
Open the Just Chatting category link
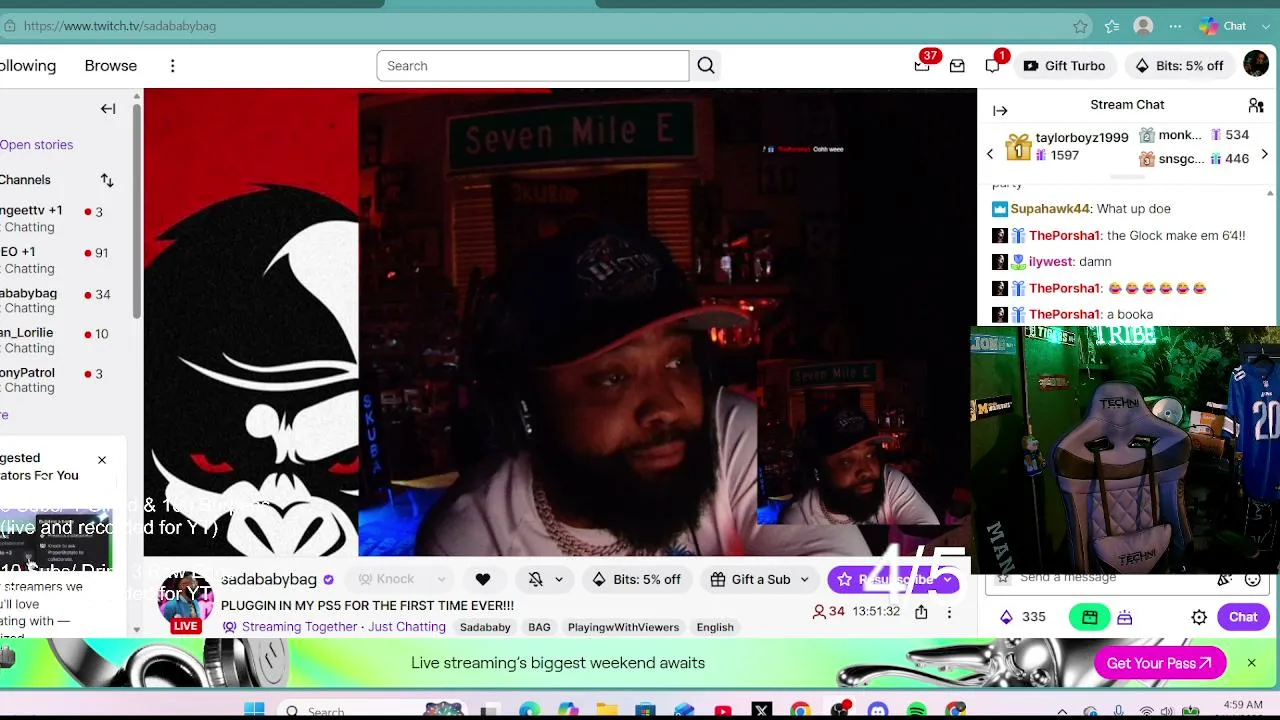[407, 627]
